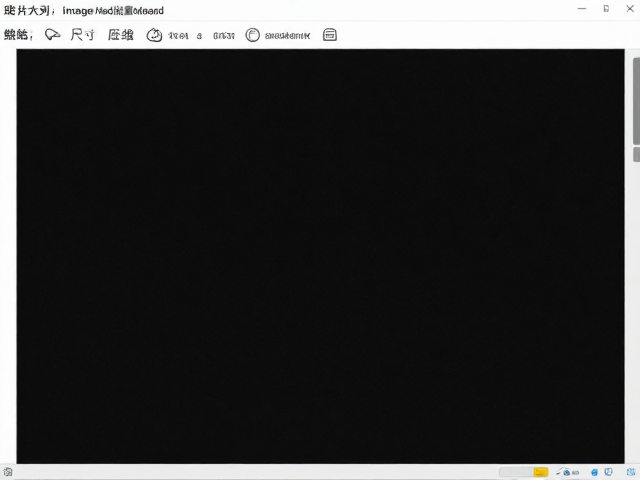Click the speech-bubble shaped tool icon in toolbar

53,35
